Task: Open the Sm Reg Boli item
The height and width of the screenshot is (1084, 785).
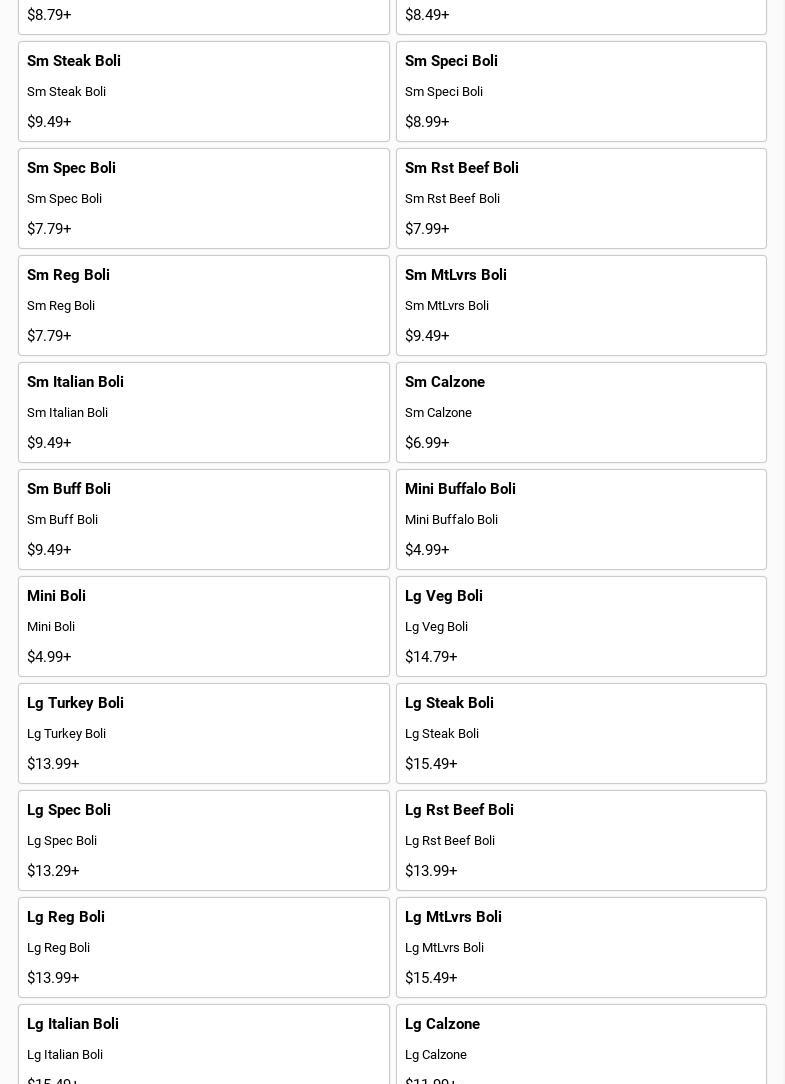Action: point(203,305)
